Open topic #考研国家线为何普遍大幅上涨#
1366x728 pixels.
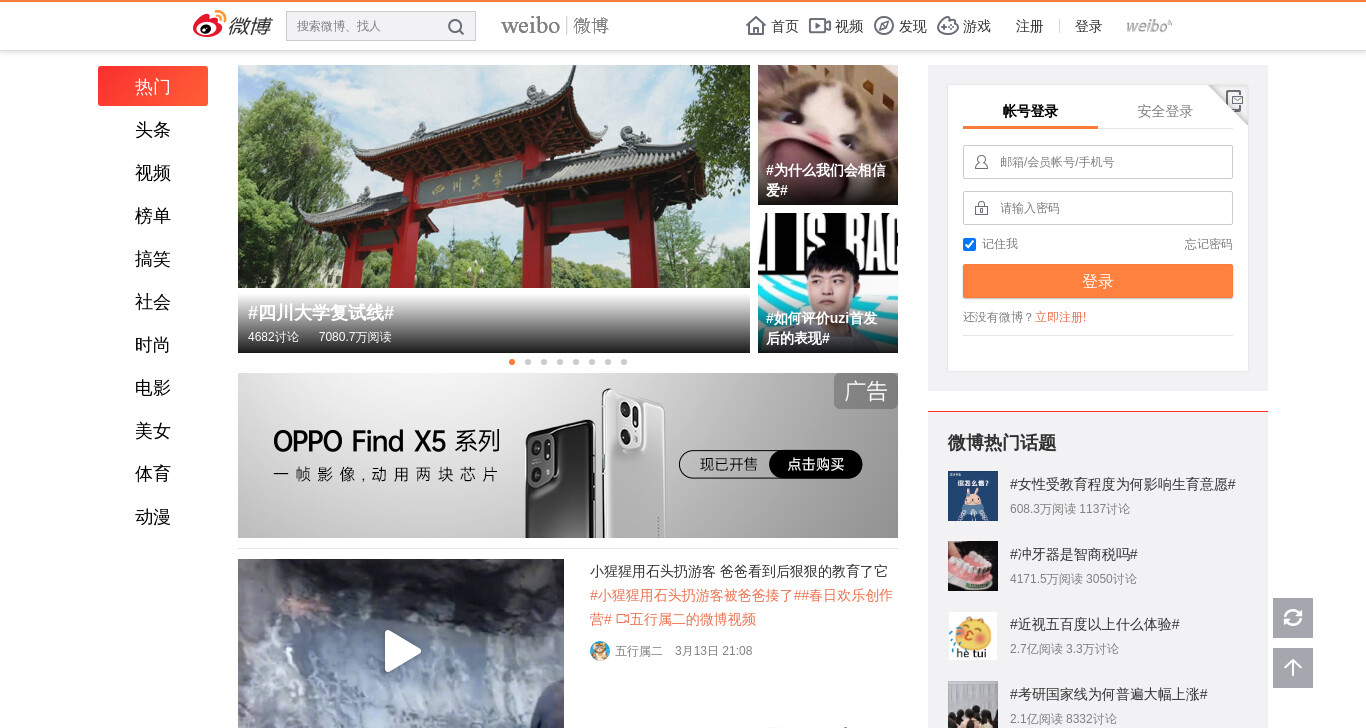(1108, 694)
